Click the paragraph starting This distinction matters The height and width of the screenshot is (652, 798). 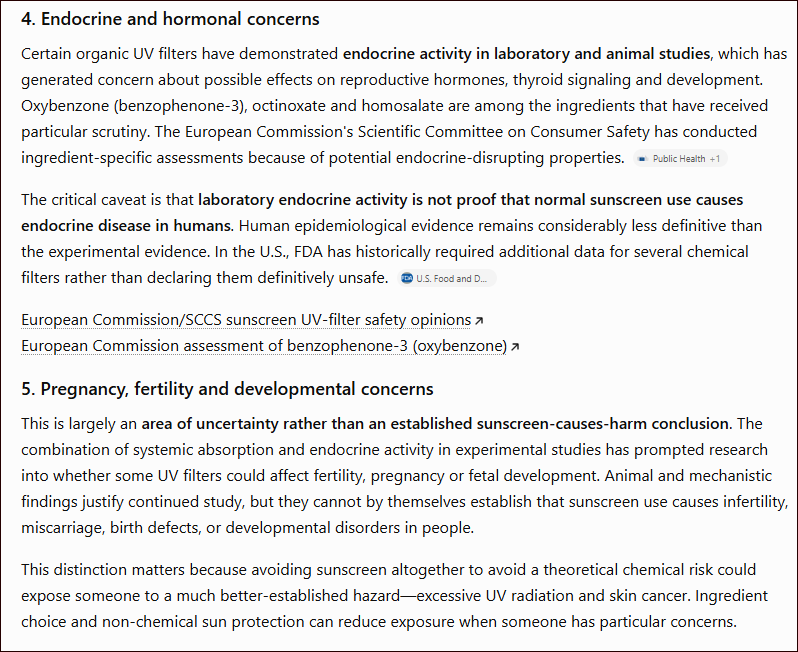tap(394, 596)
